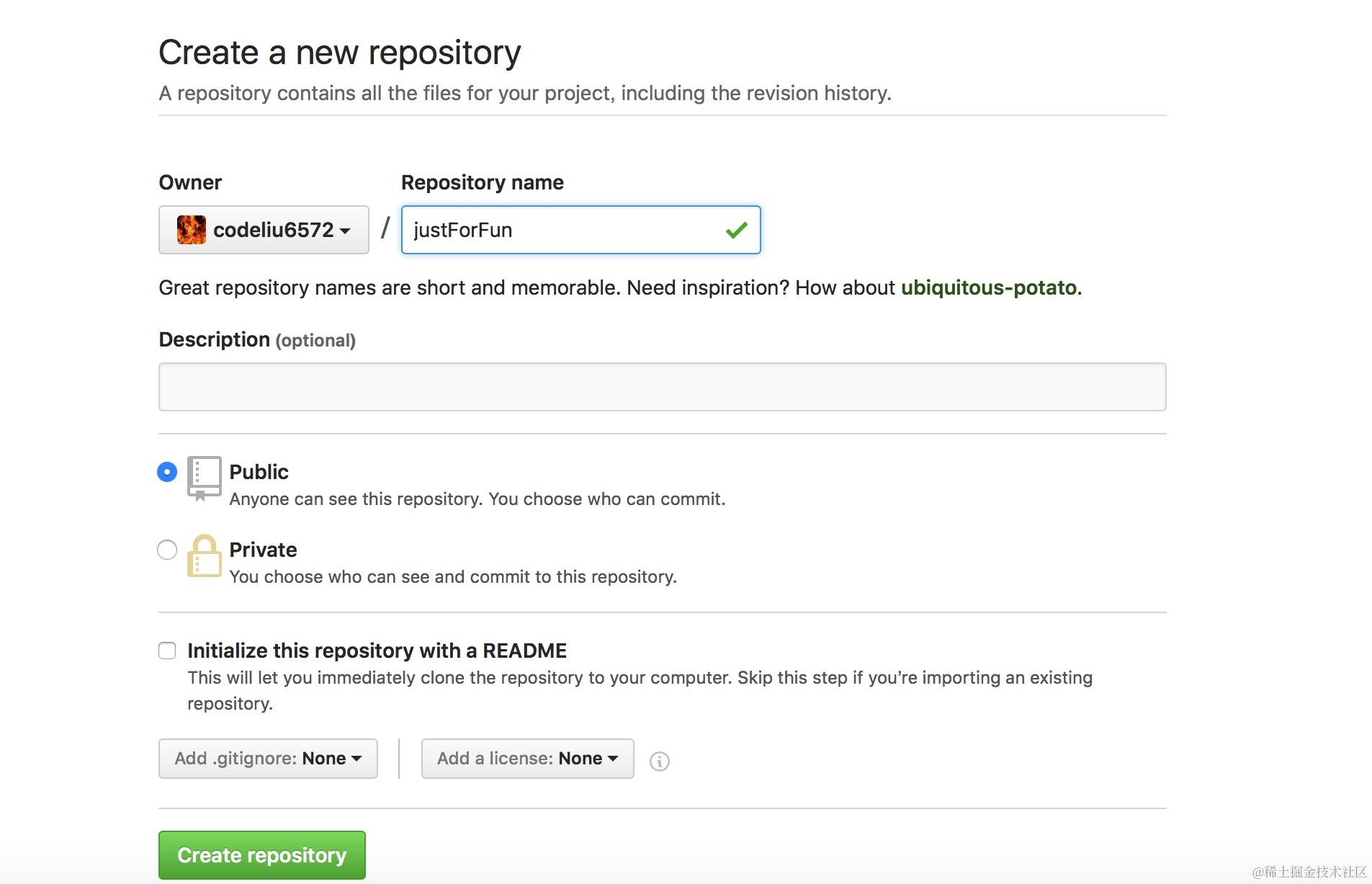Click the Description (optional) label
Image resolution: width=1372 pixels, height=884 pixels.
tap(257, 339)
